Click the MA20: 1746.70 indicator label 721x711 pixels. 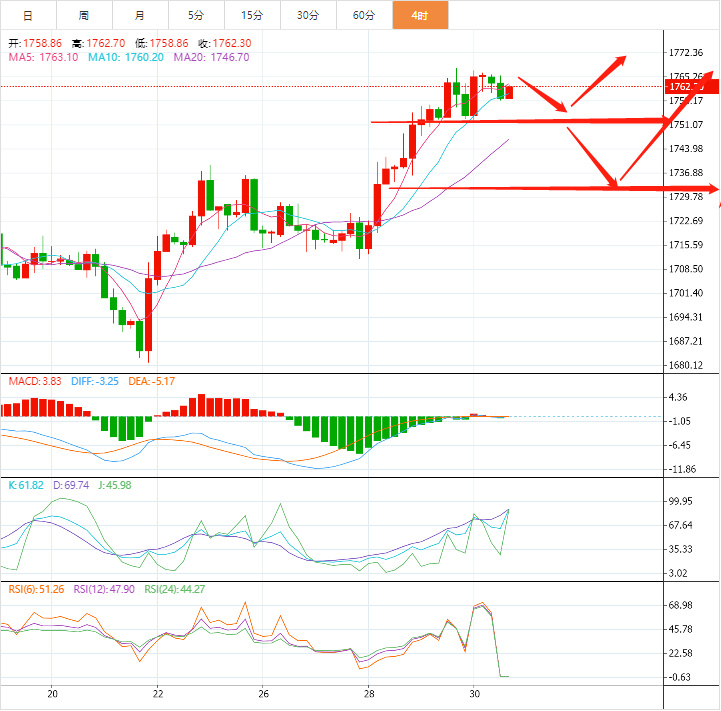211,58
